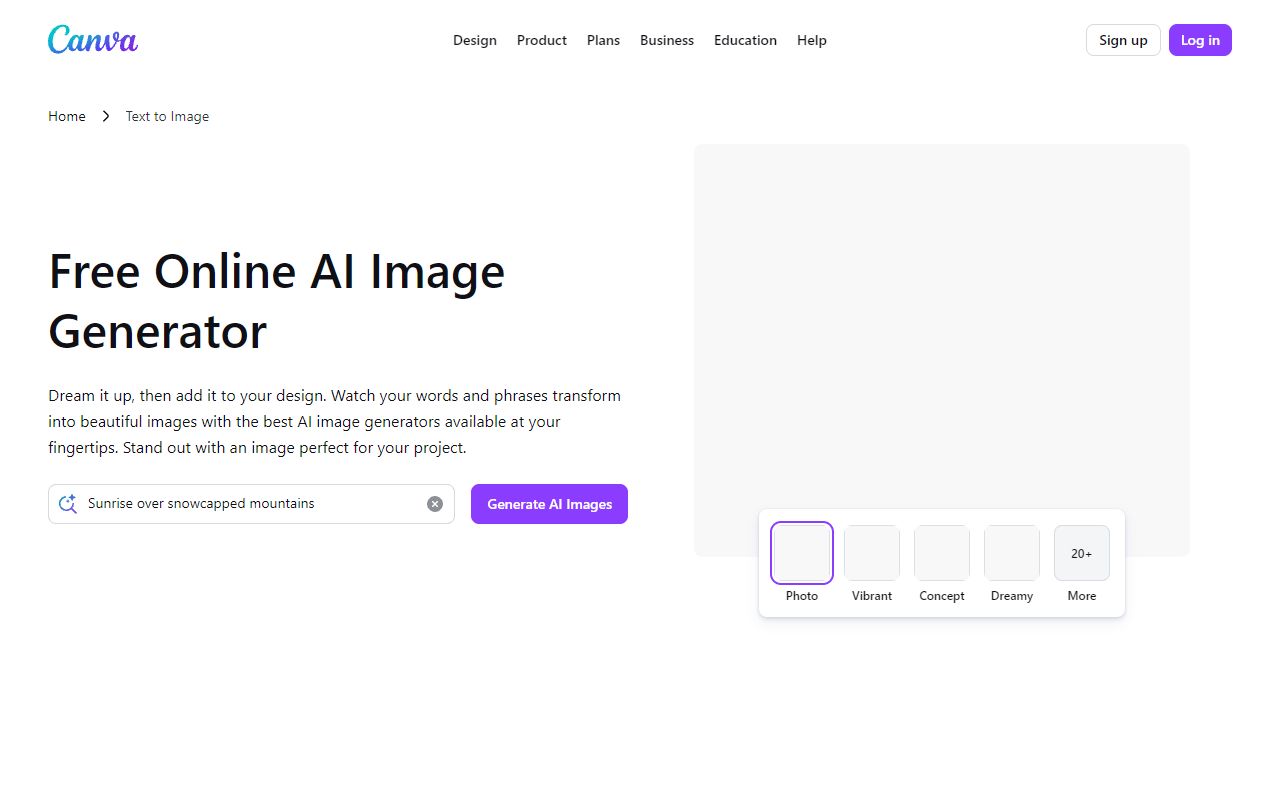Click the Generate AI Images button
Viewport: 1280px width, 800px height.
[x=549, y=504]
